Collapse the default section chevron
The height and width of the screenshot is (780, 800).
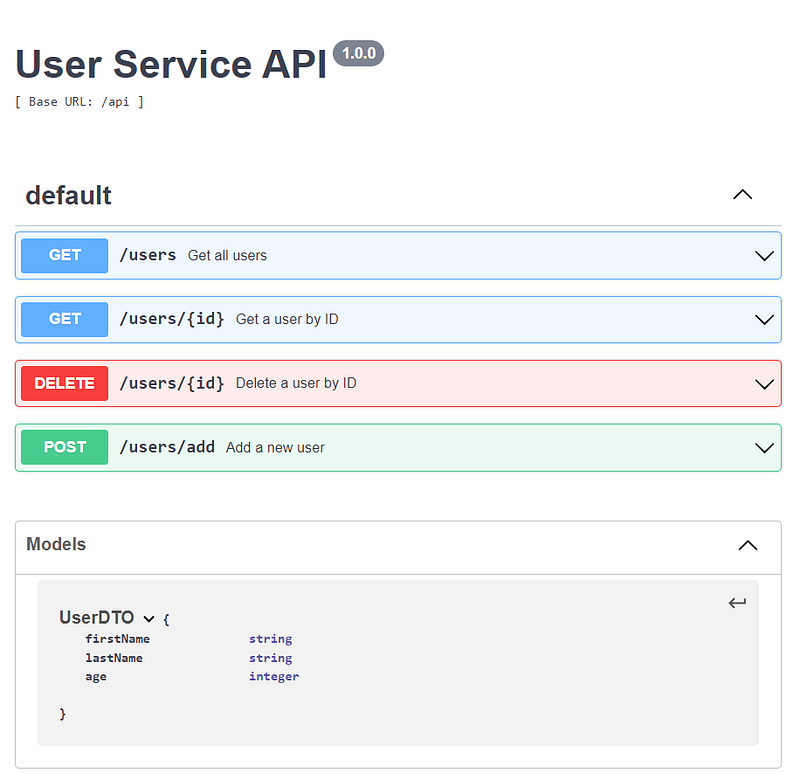point(742,194)
